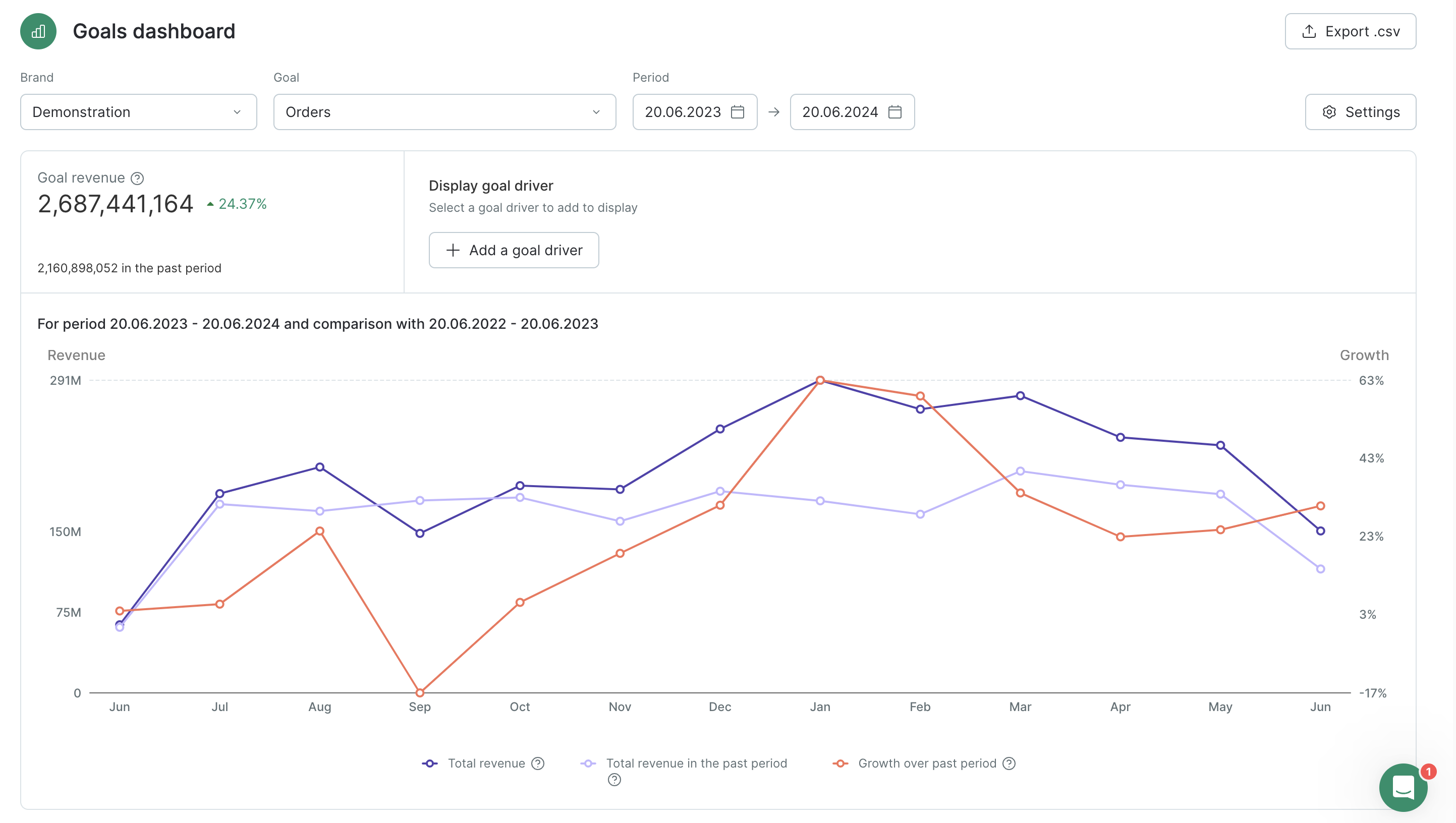
Task: Click the 63% growth axis label
Action: [x=1371, y=380]
